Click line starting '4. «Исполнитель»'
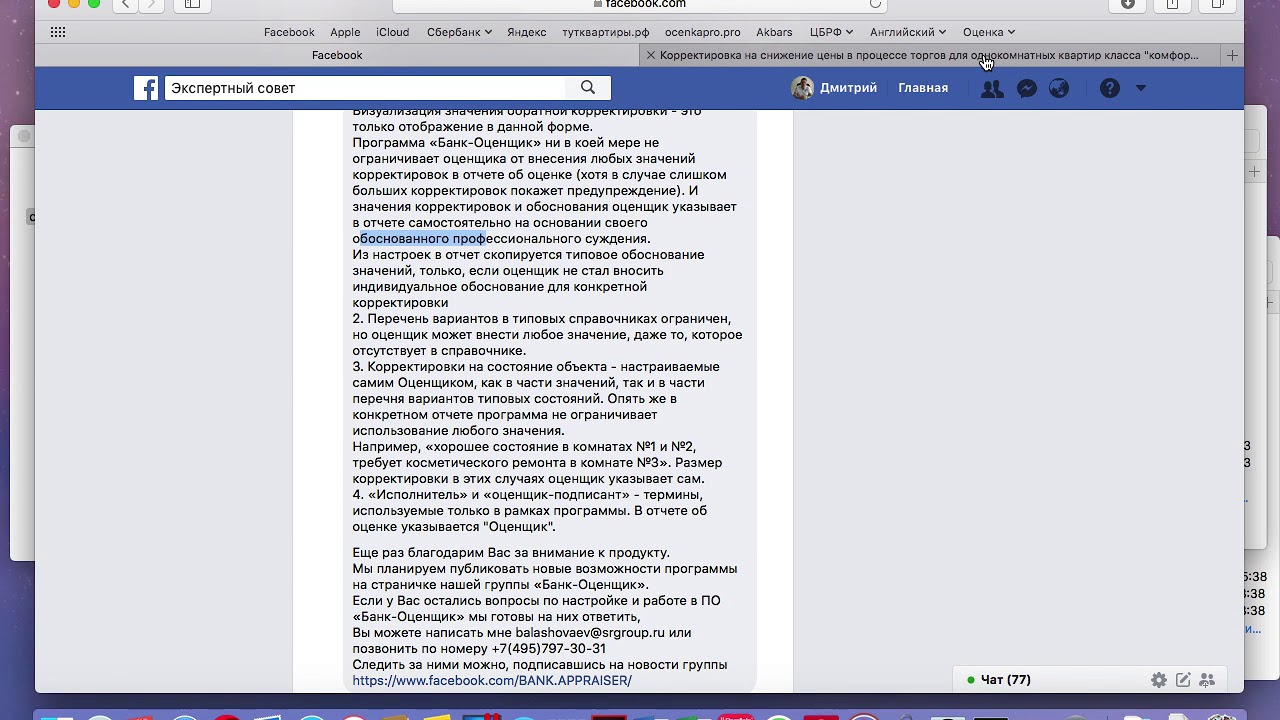 527,495
